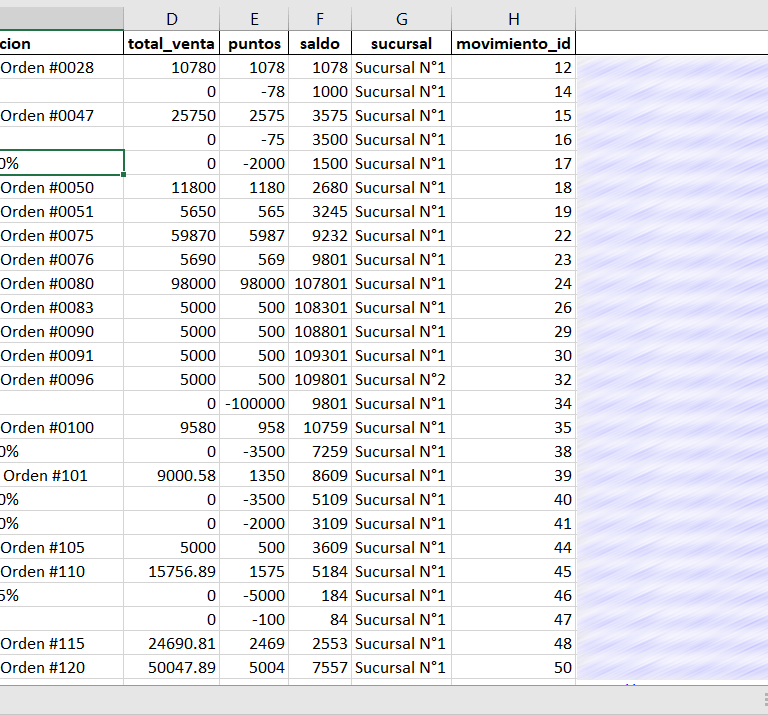Select saldo value 5109
The width and height of the screenshot is (768, 715).
320,499
